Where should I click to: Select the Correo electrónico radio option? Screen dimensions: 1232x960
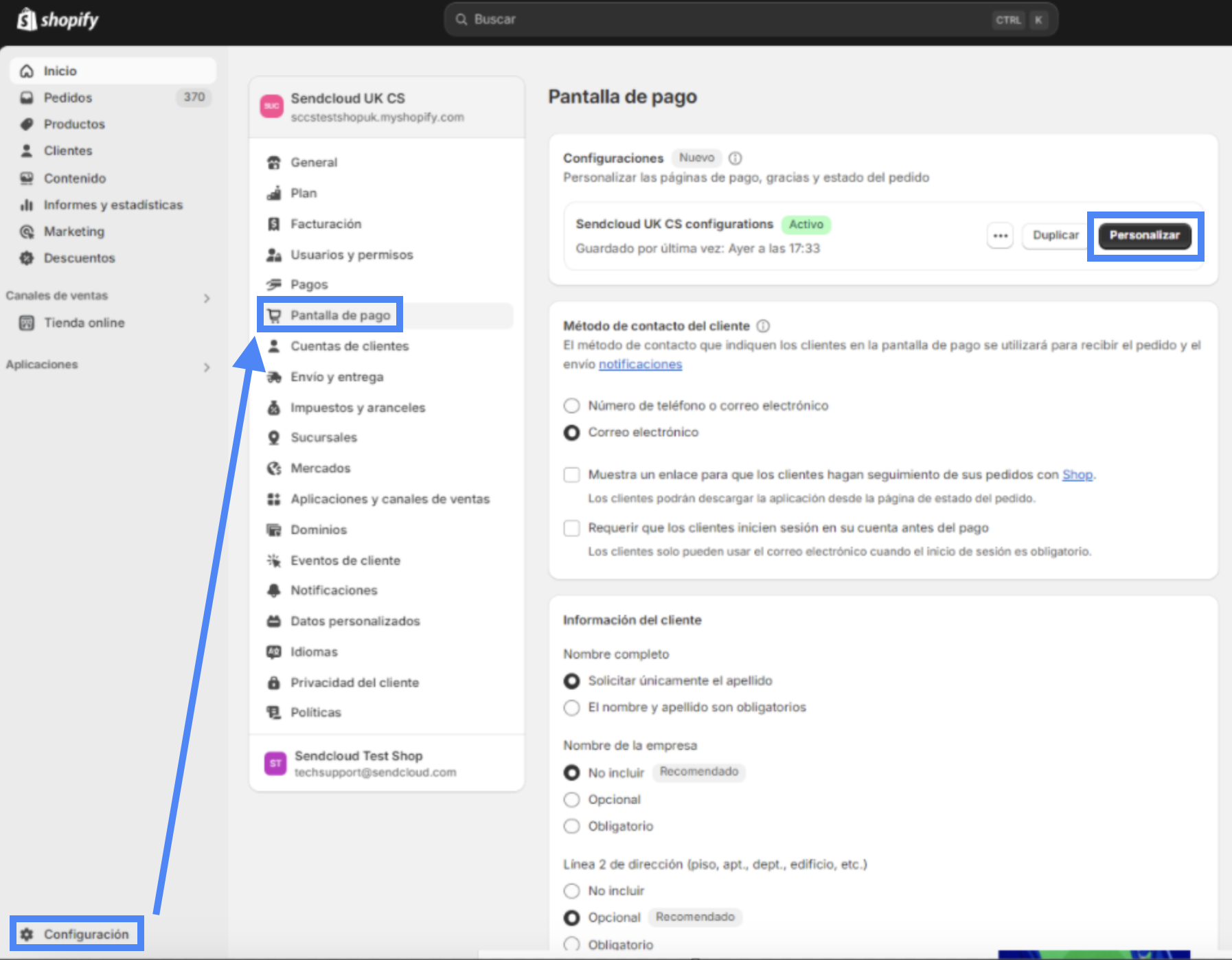tap(571, 433)
